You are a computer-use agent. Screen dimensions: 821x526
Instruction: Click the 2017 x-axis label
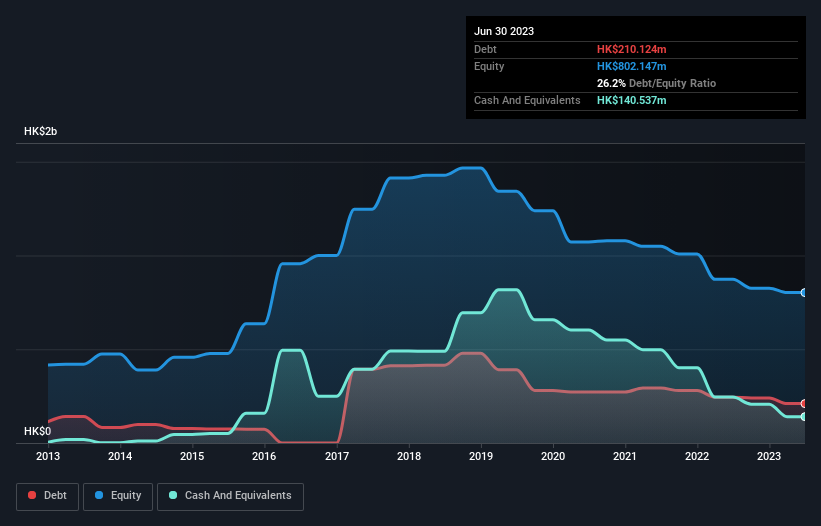[337, 456]
